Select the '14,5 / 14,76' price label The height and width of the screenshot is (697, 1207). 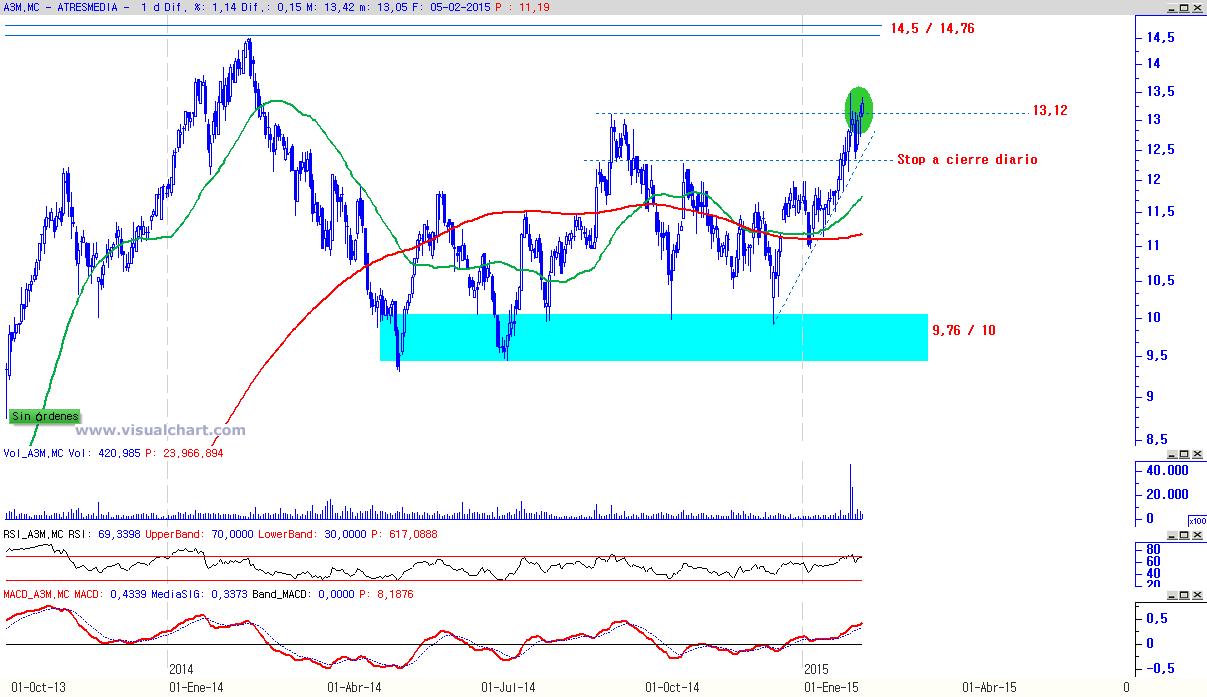[x=932, y=29]
